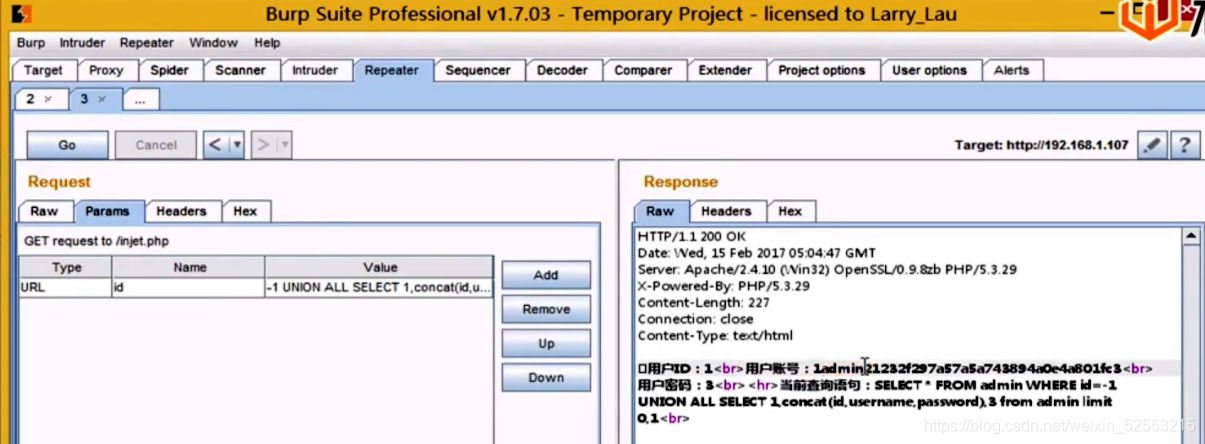Select the id parameter name cell
The image size is (1205, 444).
189,287
